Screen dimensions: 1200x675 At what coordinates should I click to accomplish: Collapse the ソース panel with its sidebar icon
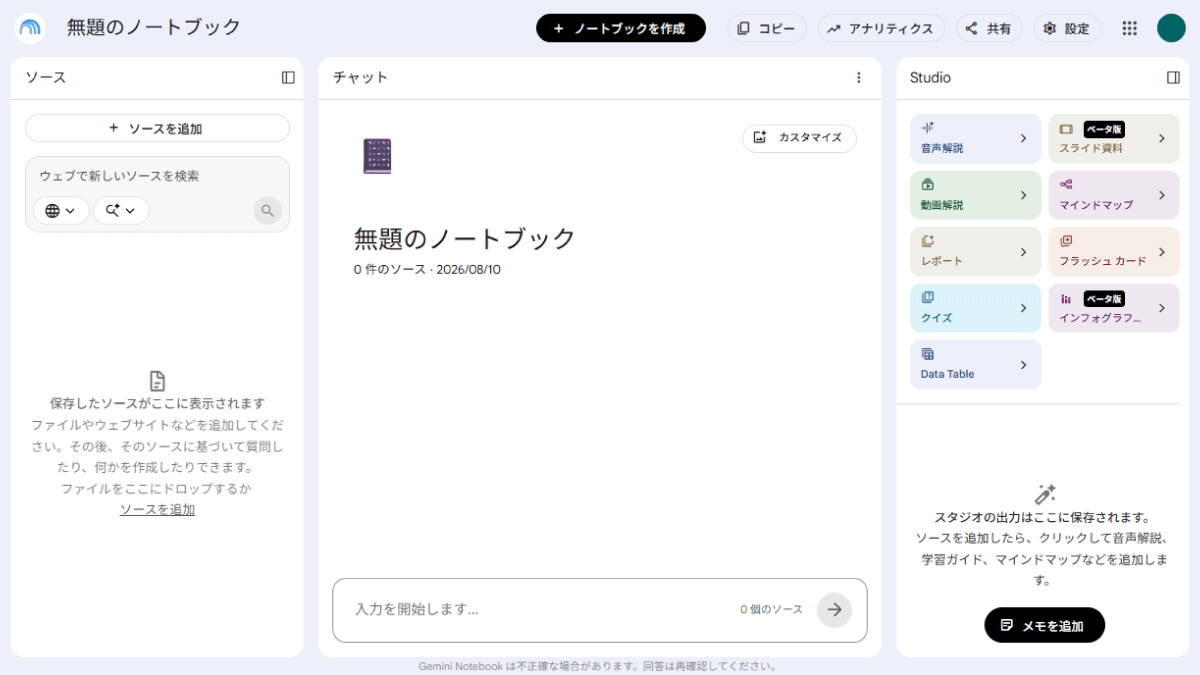(x=288, y=77)
